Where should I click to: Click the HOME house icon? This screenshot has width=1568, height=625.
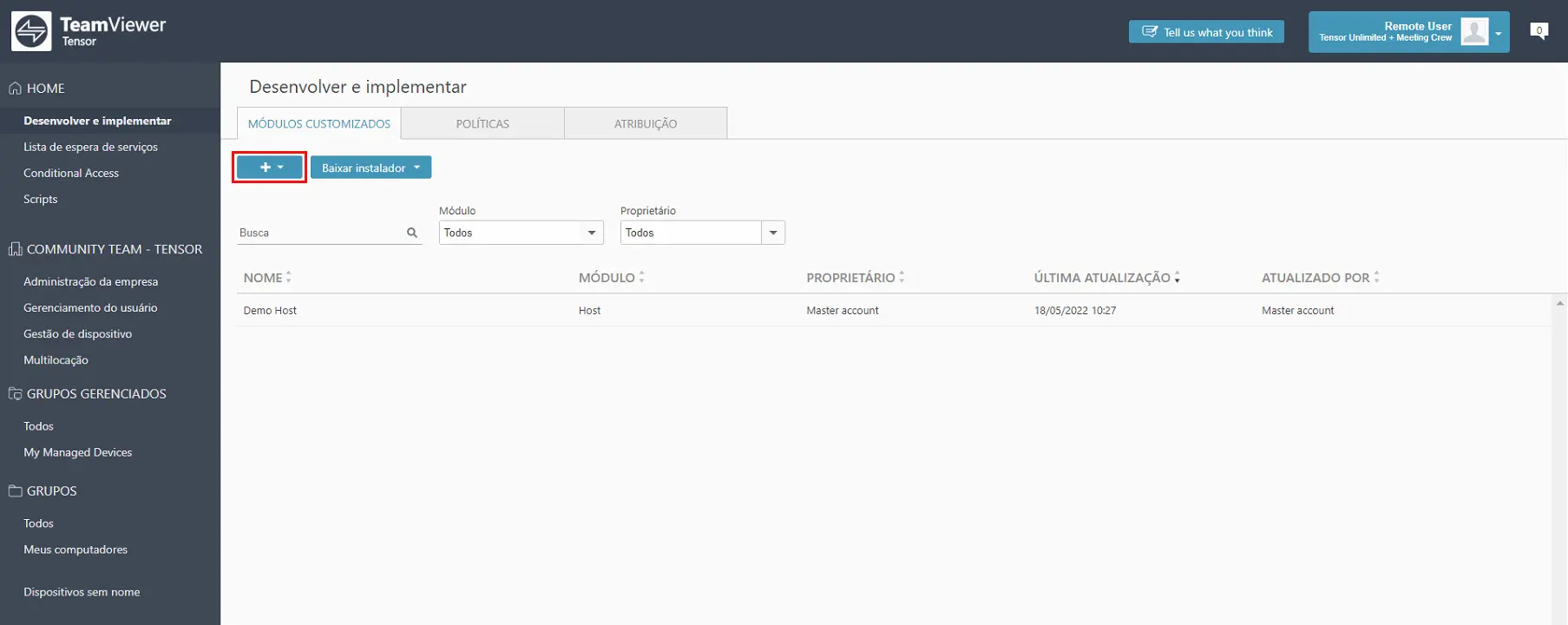pyautogui.click(x=15, y=88)
